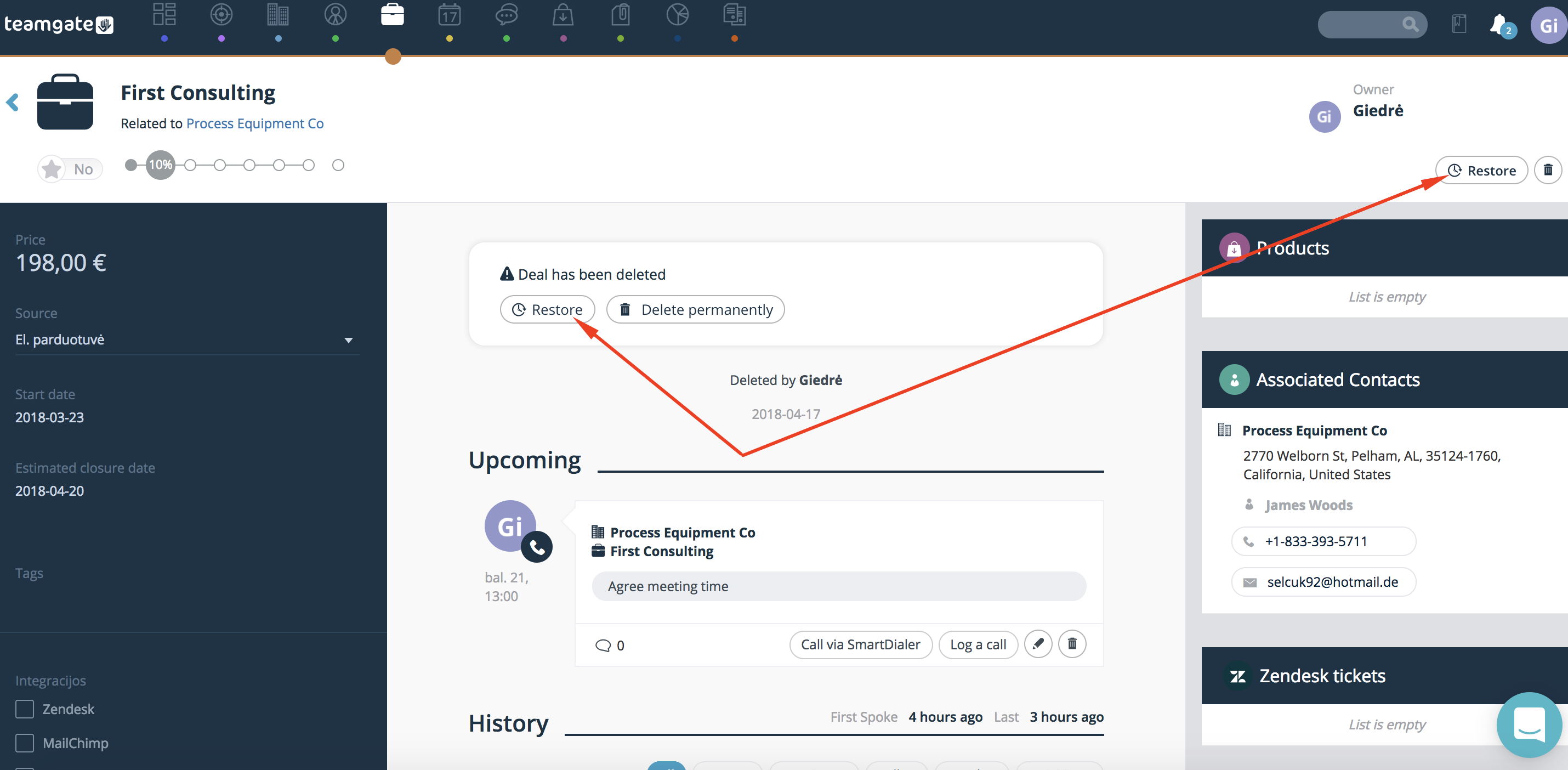Open Process Equipment Co in Associated Contacts
This screenshot has width=1568, height=770.
[1315, 431]
